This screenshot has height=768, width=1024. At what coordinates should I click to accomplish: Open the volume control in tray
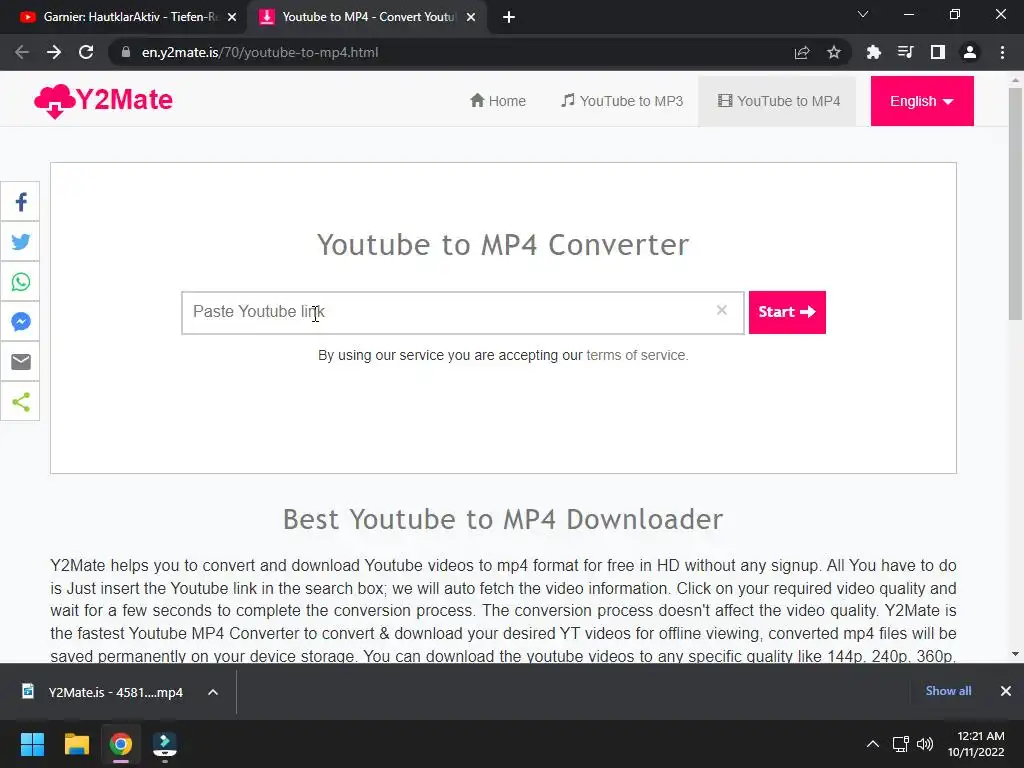tap(925, 744)
